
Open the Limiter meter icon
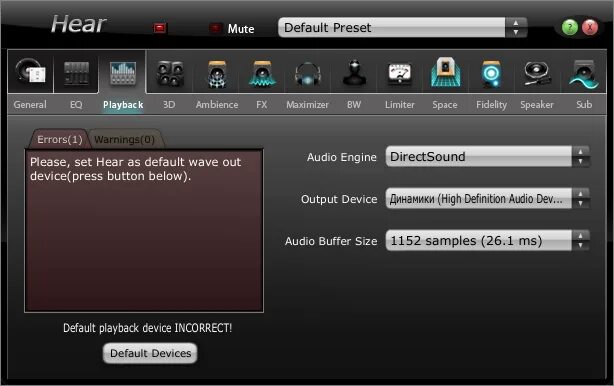pyautogui.click(x=399, y=74)
